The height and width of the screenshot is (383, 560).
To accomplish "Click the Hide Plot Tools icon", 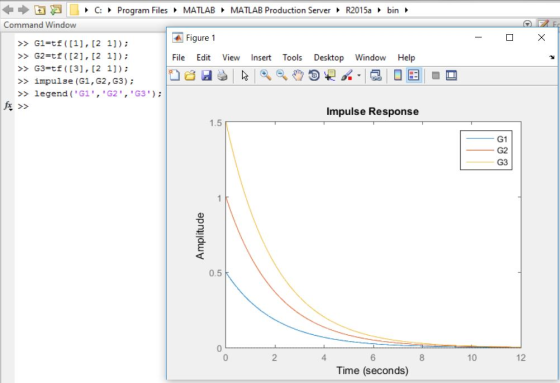I will tap(435, 75).
